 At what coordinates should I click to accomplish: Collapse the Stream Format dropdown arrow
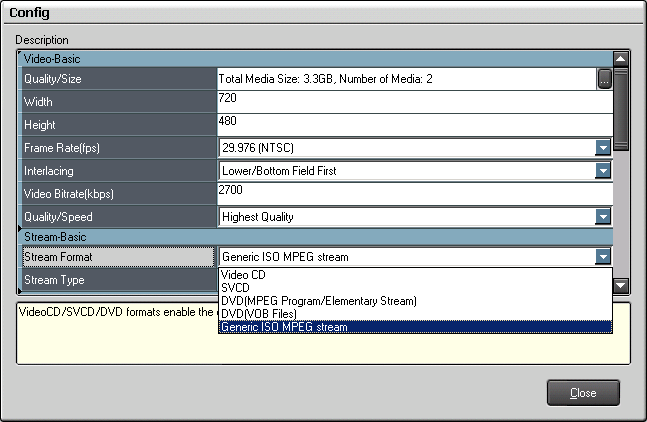point(602,257)
